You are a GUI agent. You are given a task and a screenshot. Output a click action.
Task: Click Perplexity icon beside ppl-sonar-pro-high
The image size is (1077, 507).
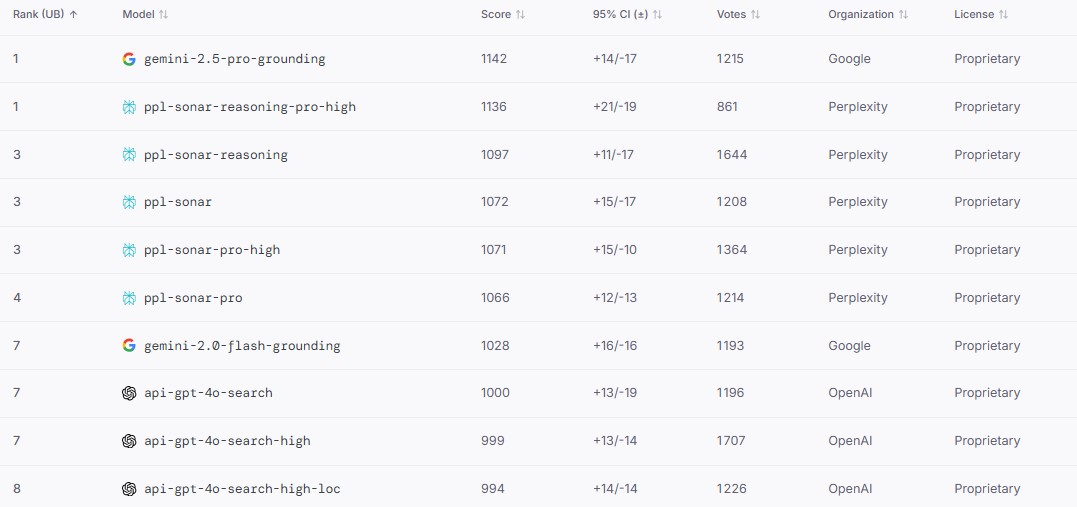[129, 250]
